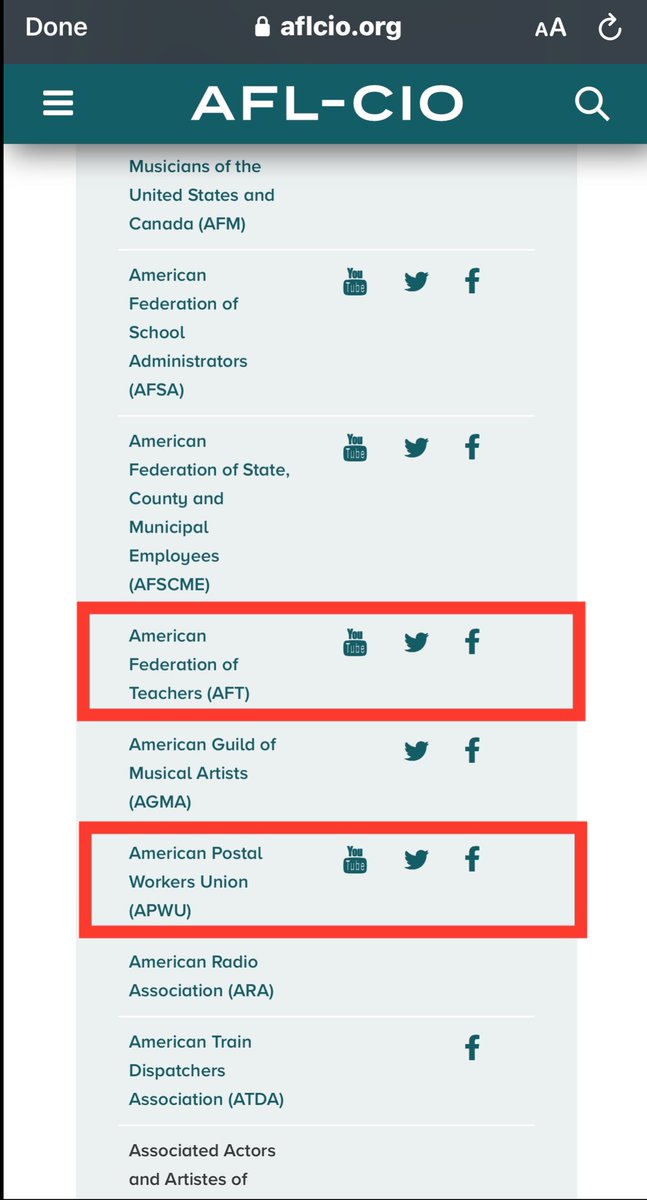The image size is (647, 1200).
Task: Open AFT's YouTube channel icon
Action: click(x=355, y=642)
